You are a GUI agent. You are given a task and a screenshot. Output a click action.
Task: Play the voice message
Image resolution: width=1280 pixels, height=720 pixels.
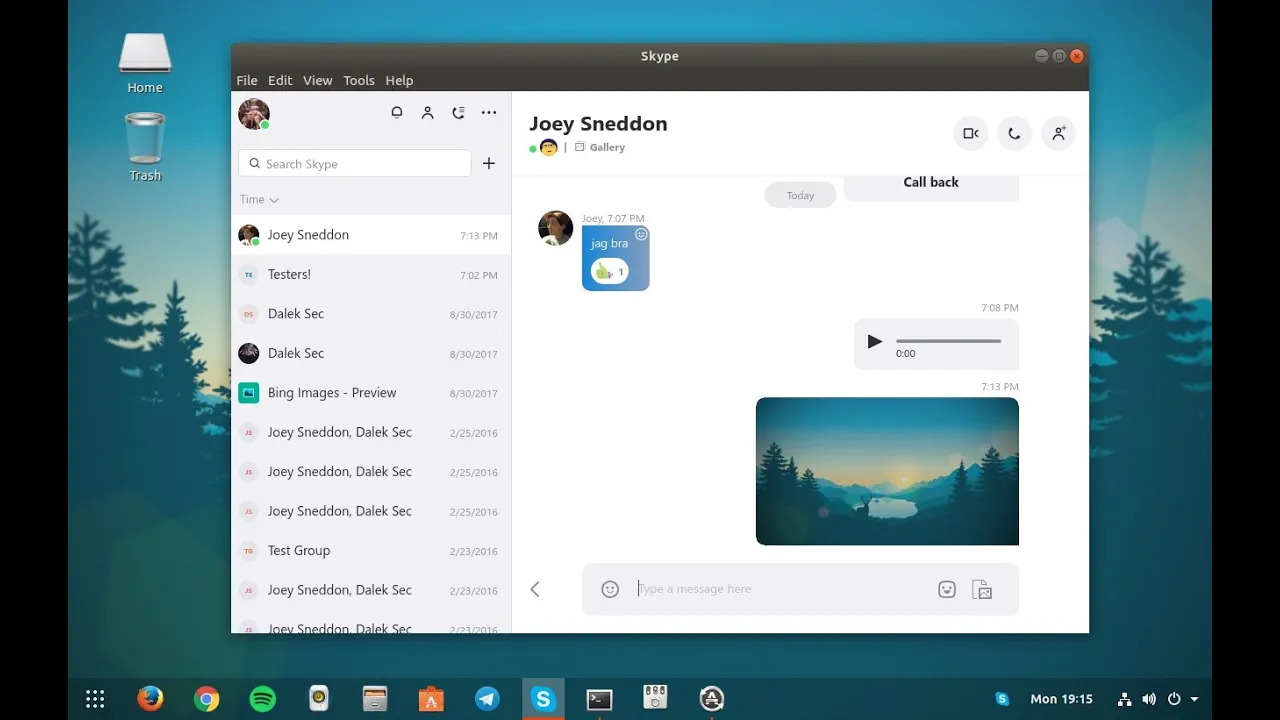[x=875, y=342]
